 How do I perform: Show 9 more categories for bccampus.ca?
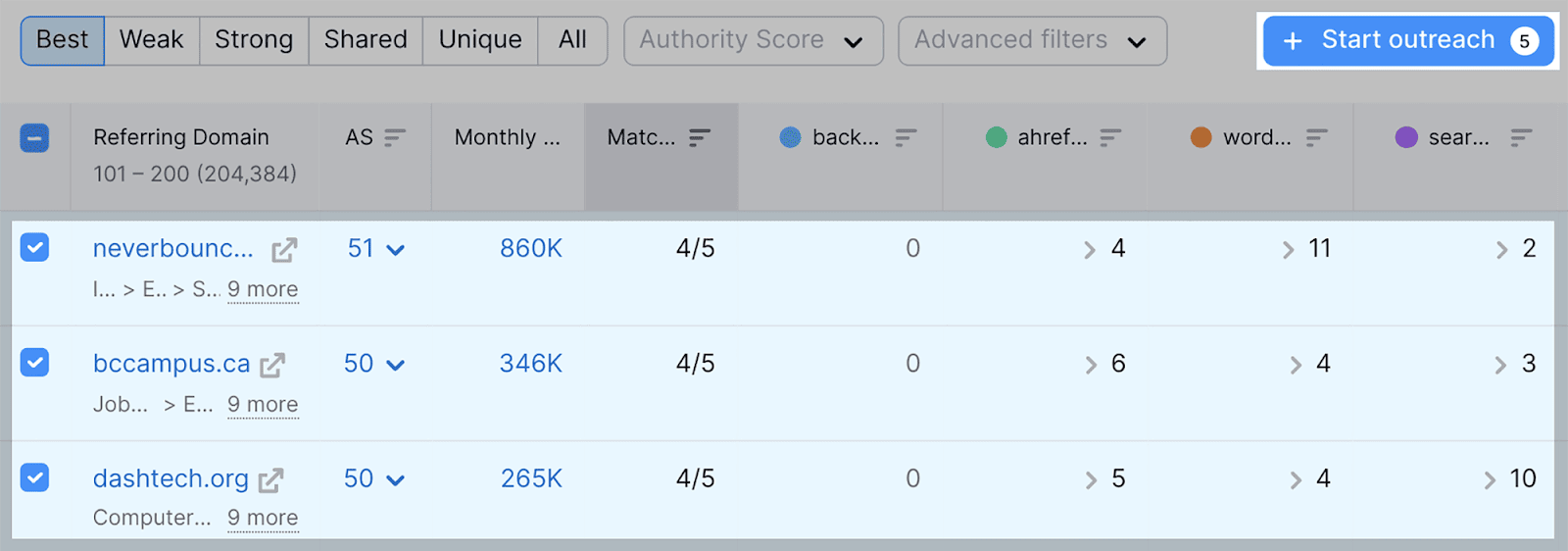tap(263, 405)
